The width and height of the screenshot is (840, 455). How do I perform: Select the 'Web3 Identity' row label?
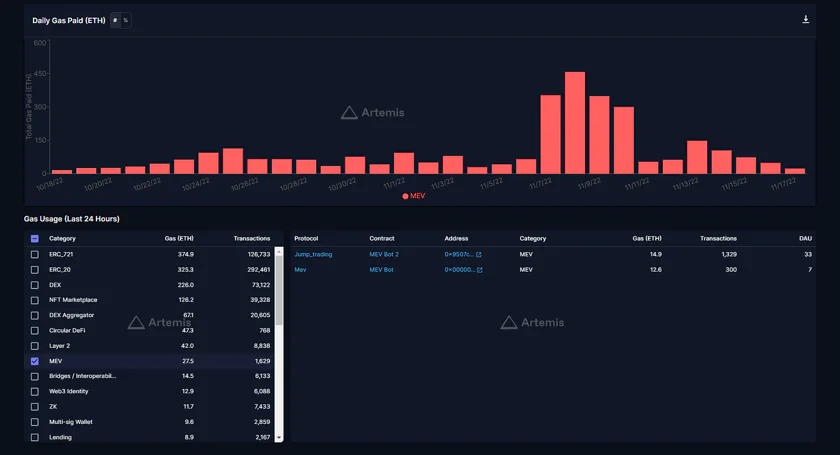pos(69,392)
